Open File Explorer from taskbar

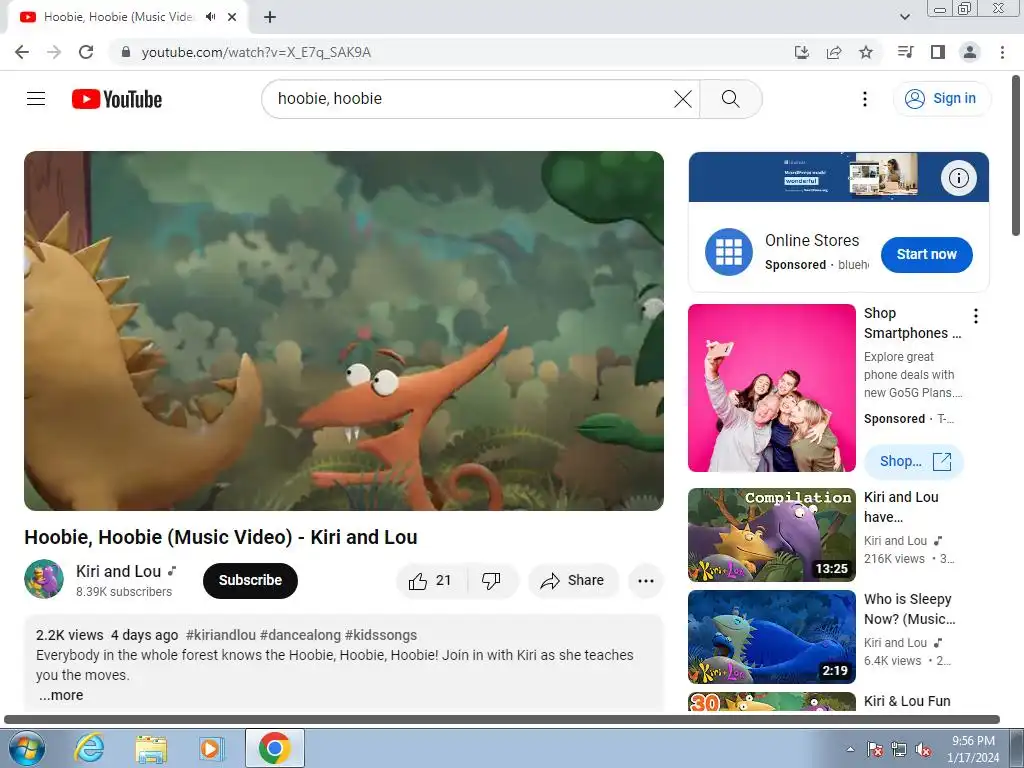pyautogui.click(x=151, y=748)
